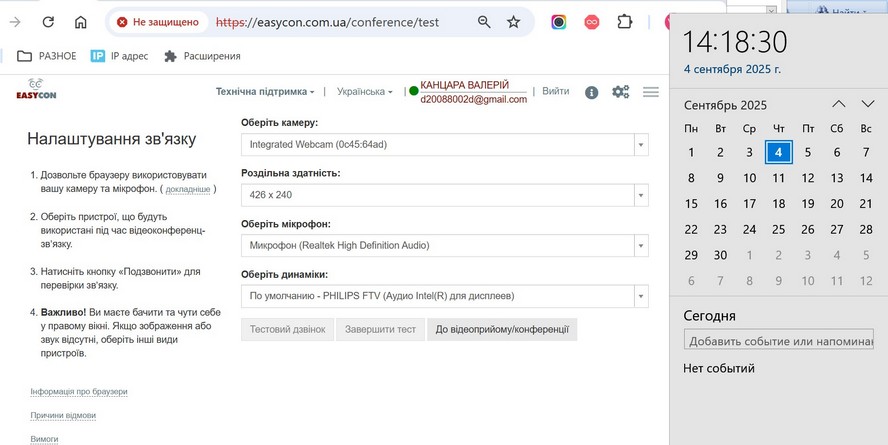Open the speakers selection dropdown
This screenshot has width=888, height=445.
point(444,296)
